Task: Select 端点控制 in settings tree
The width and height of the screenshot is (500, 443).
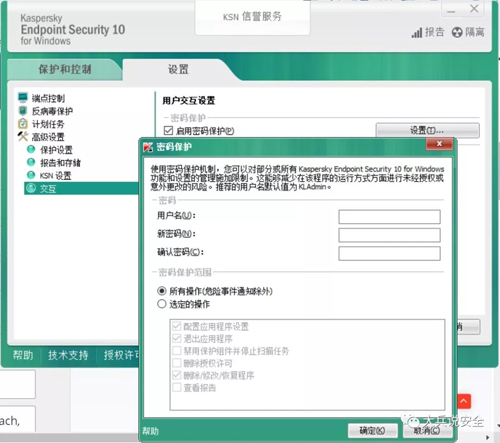Action: (48, 98)
